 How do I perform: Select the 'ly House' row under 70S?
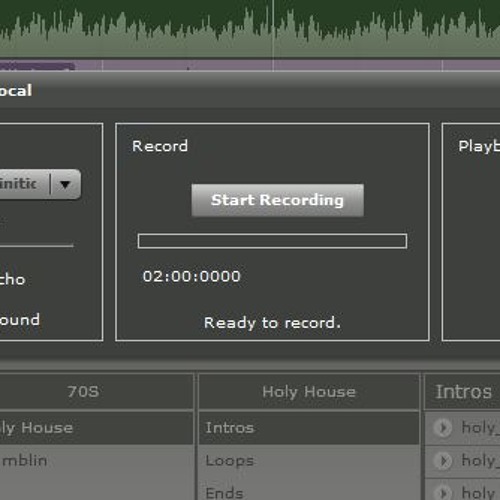97,428
